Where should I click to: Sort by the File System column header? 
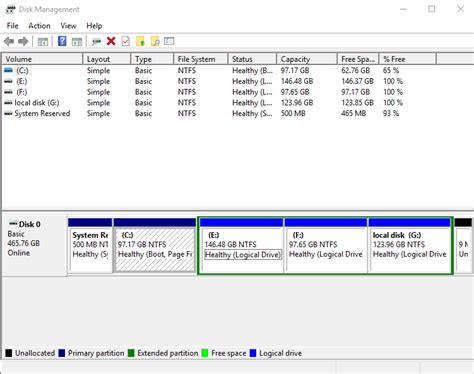click(x=201, y=59)
